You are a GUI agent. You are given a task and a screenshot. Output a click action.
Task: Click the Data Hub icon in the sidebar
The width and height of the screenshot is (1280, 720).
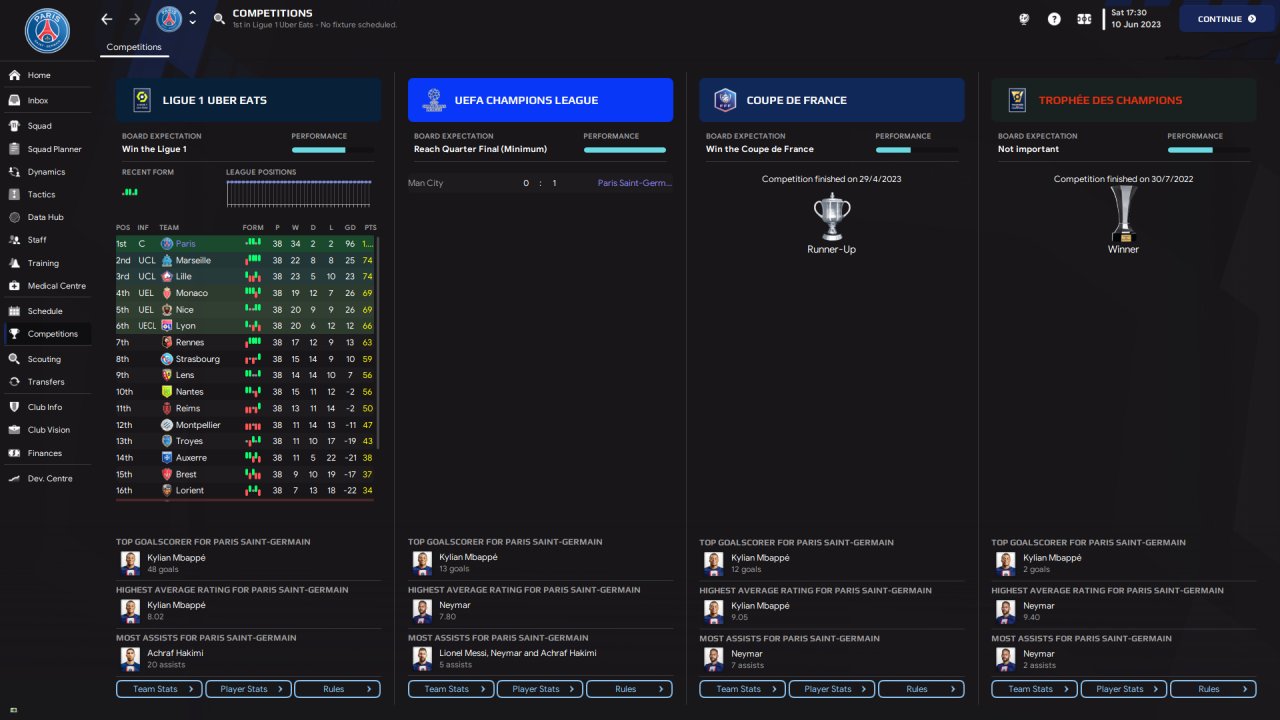tap(14, 217)
